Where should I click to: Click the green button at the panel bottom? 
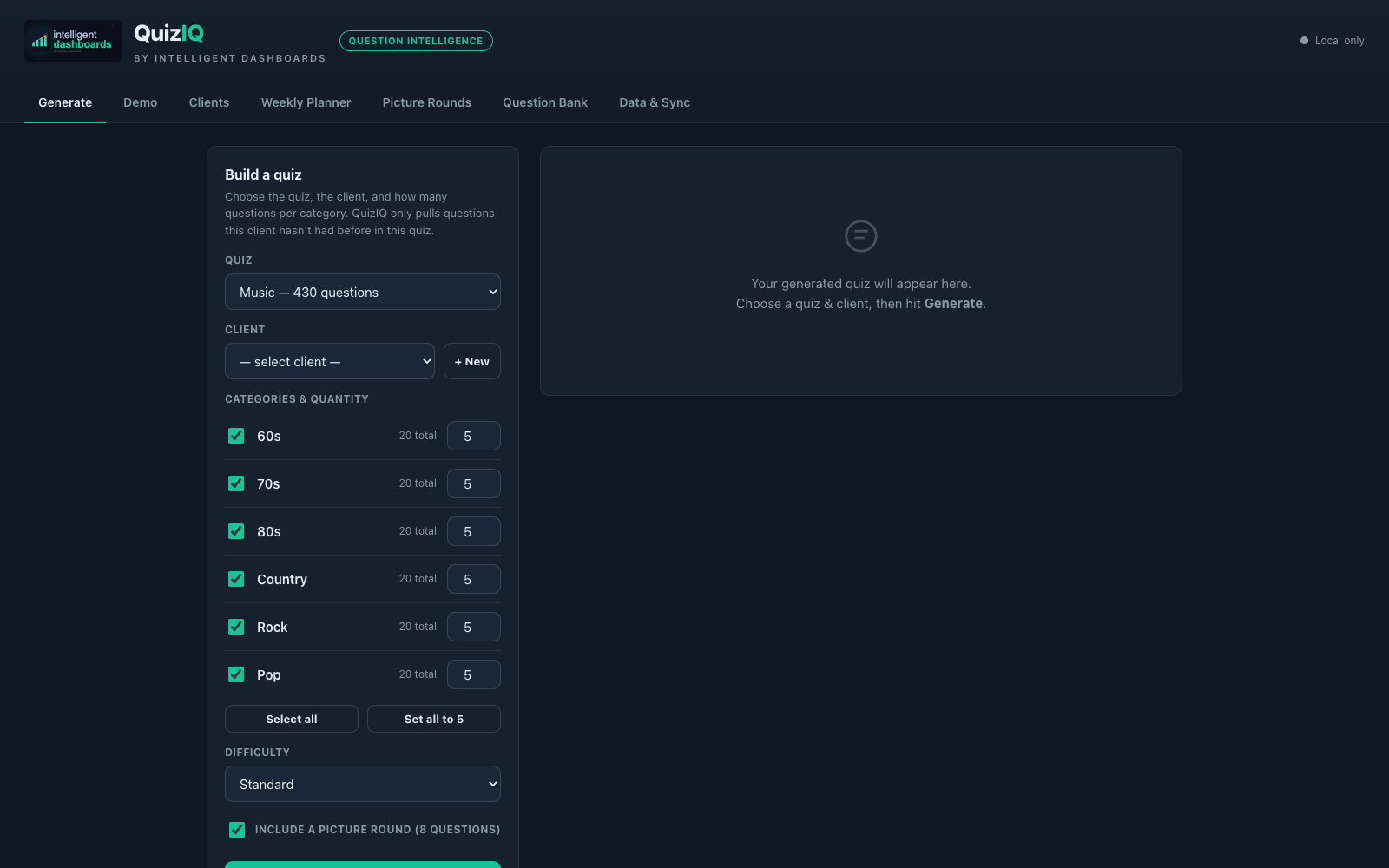point(363,865)
